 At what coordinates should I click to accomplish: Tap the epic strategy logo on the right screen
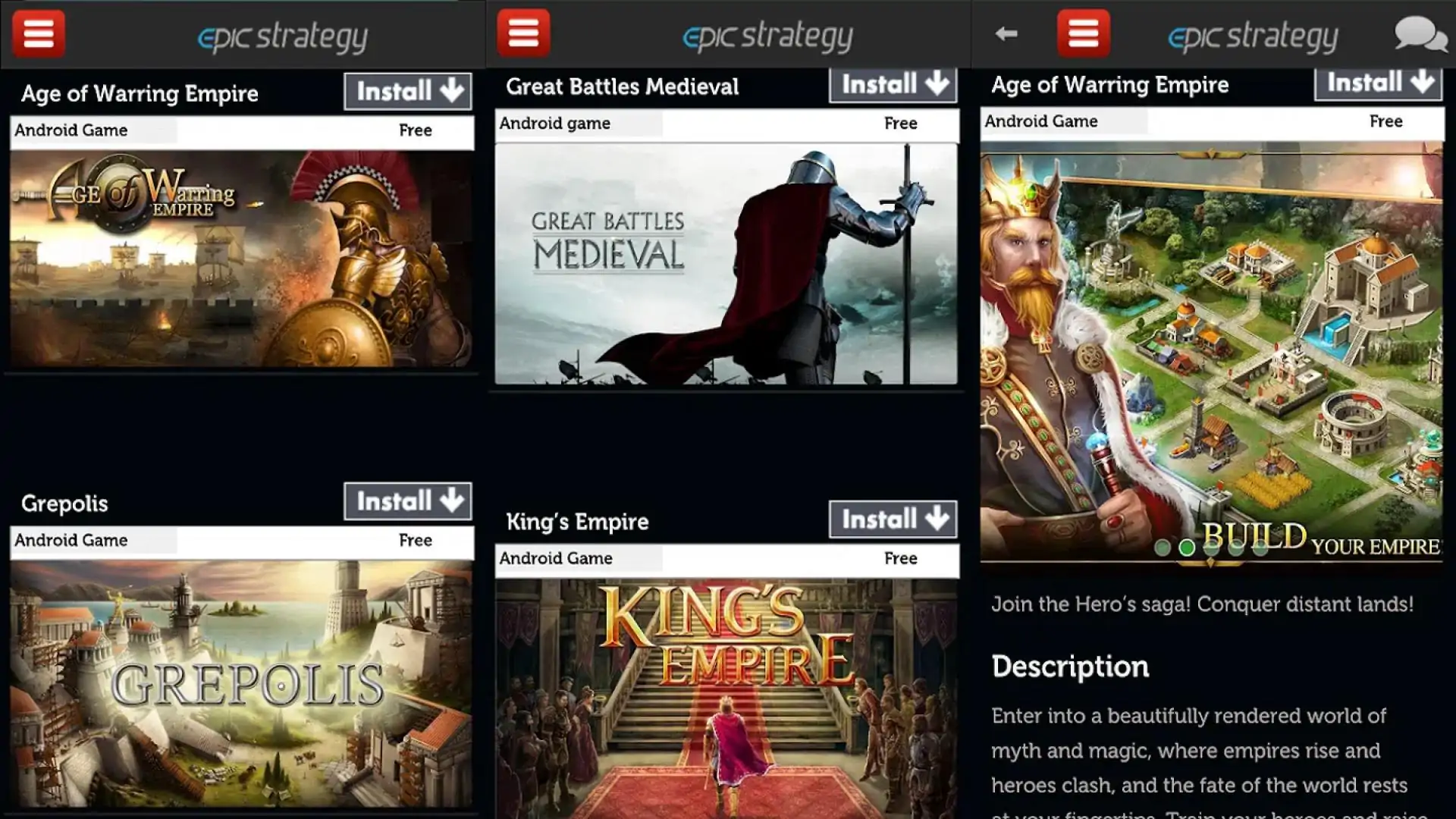pyautogui.click(x=1254, y=36)
